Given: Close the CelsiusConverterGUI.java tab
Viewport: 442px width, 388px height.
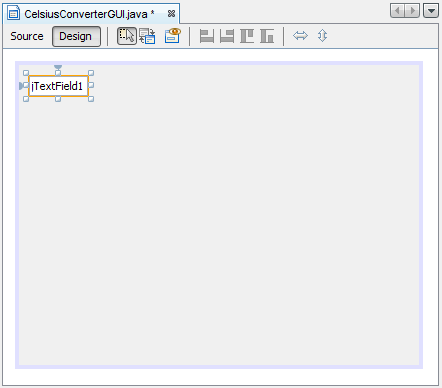Looking at the screenshot, I should pyautogui.click(x=171, y=14).
